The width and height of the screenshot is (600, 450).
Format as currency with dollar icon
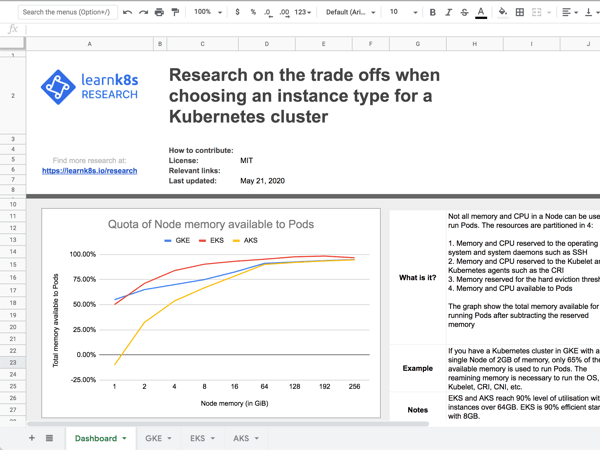click(238, 12)
